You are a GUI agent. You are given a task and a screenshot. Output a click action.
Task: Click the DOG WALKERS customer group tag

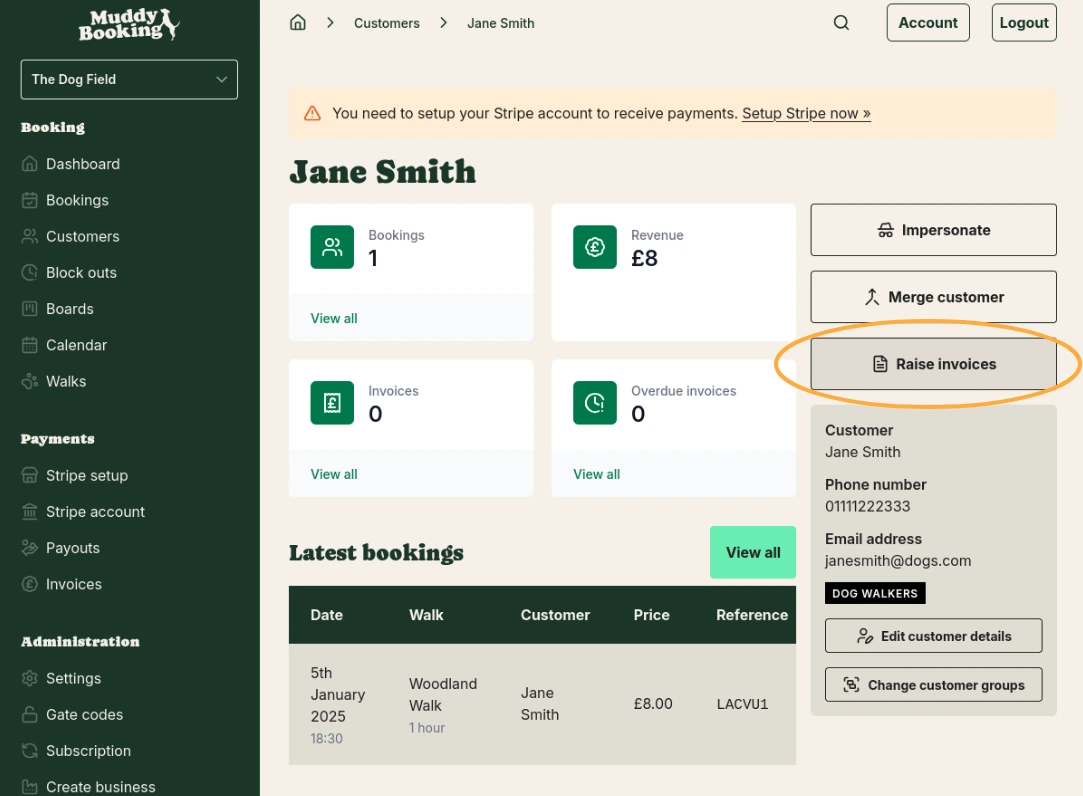coord(874,592)
